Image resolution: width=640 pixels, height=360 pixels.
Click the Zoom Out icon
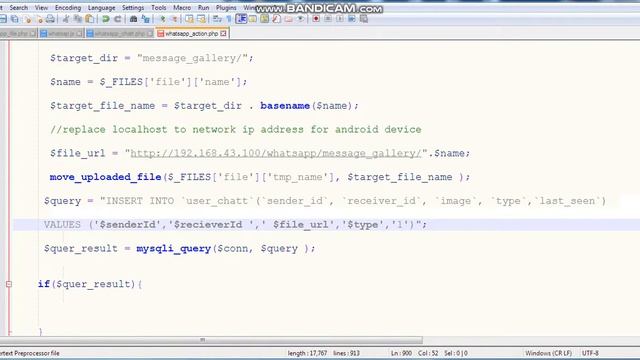(175, 19)
